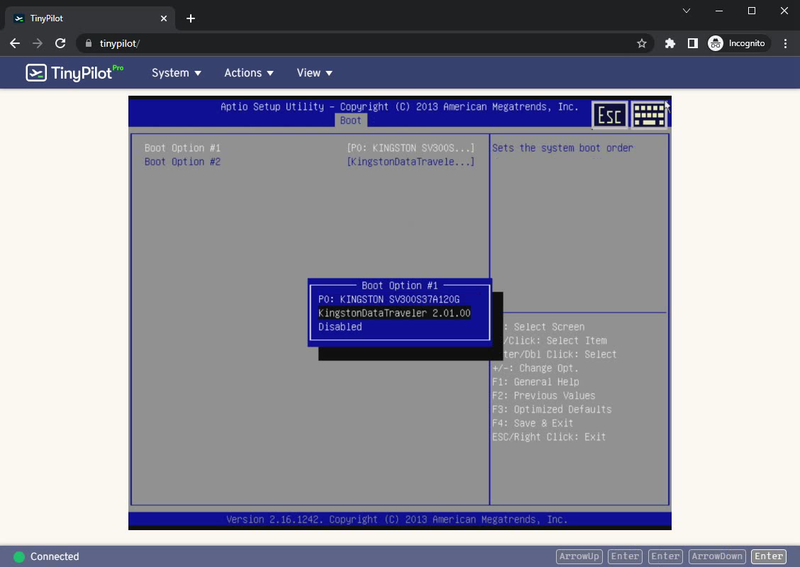
Task: Click the Version 2.16.1242 footer text
Action: 396,520
